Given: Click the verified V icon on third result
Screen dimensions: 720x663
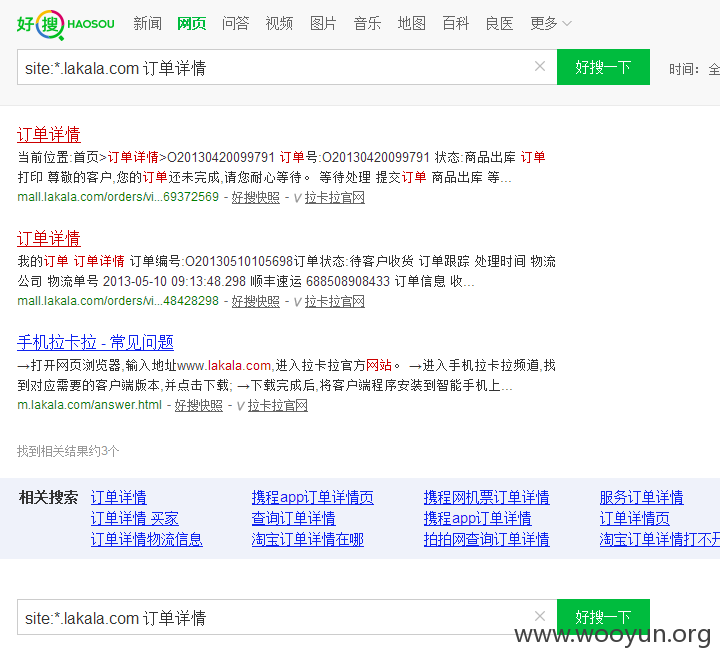Looking at the screenshot, I should point(240,406).
